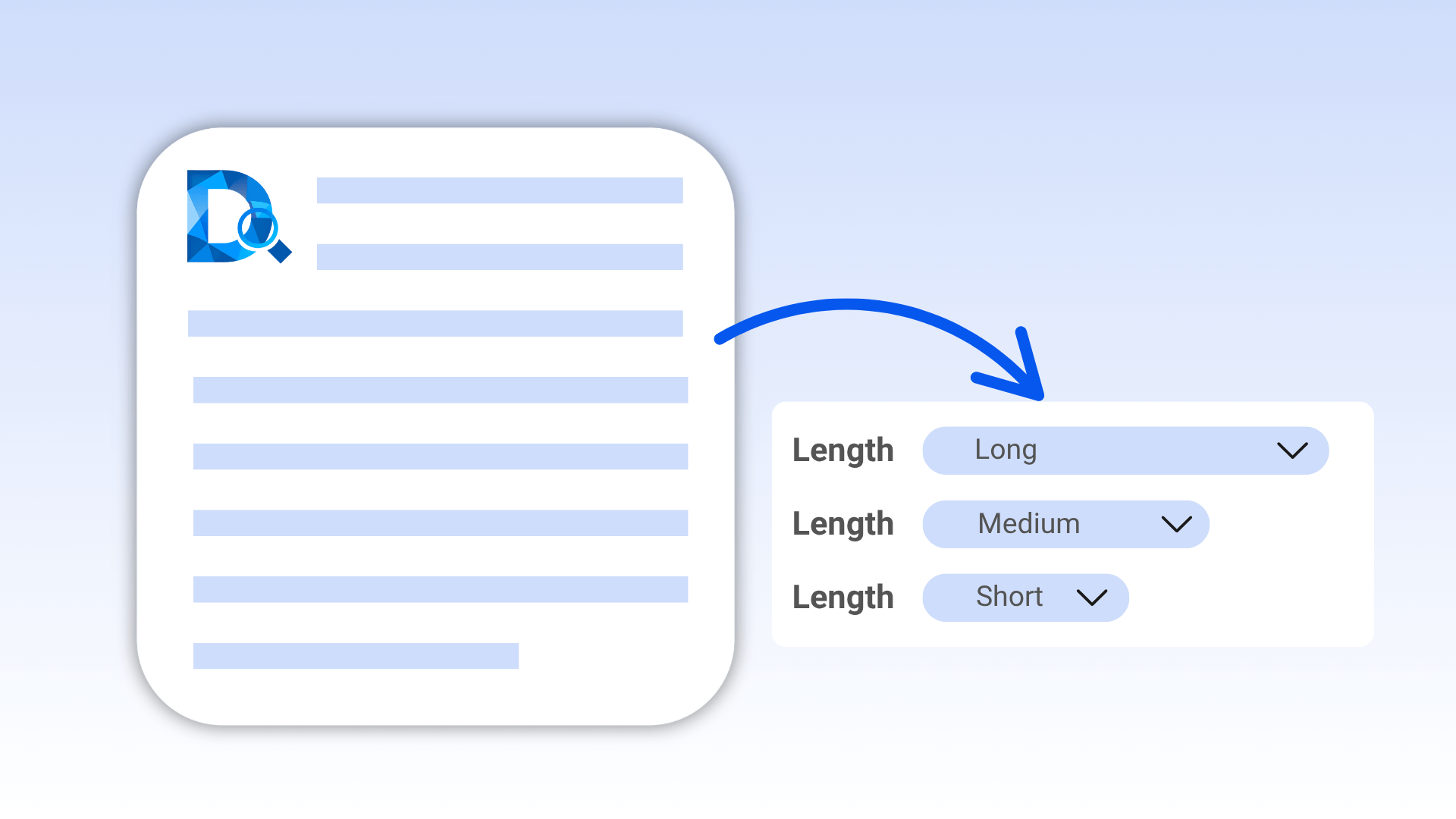Select the second text line beside the logo
The height and width of the screenshot is (819, 1456).
[500, 257]
